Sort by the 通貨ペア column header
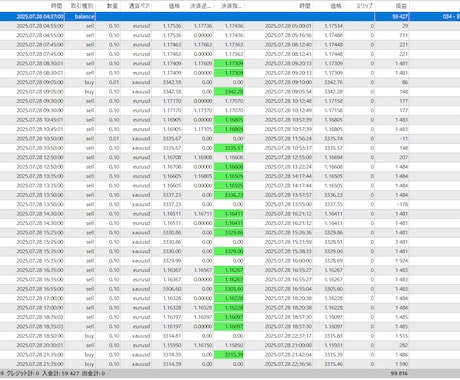 tap(139, 6)
